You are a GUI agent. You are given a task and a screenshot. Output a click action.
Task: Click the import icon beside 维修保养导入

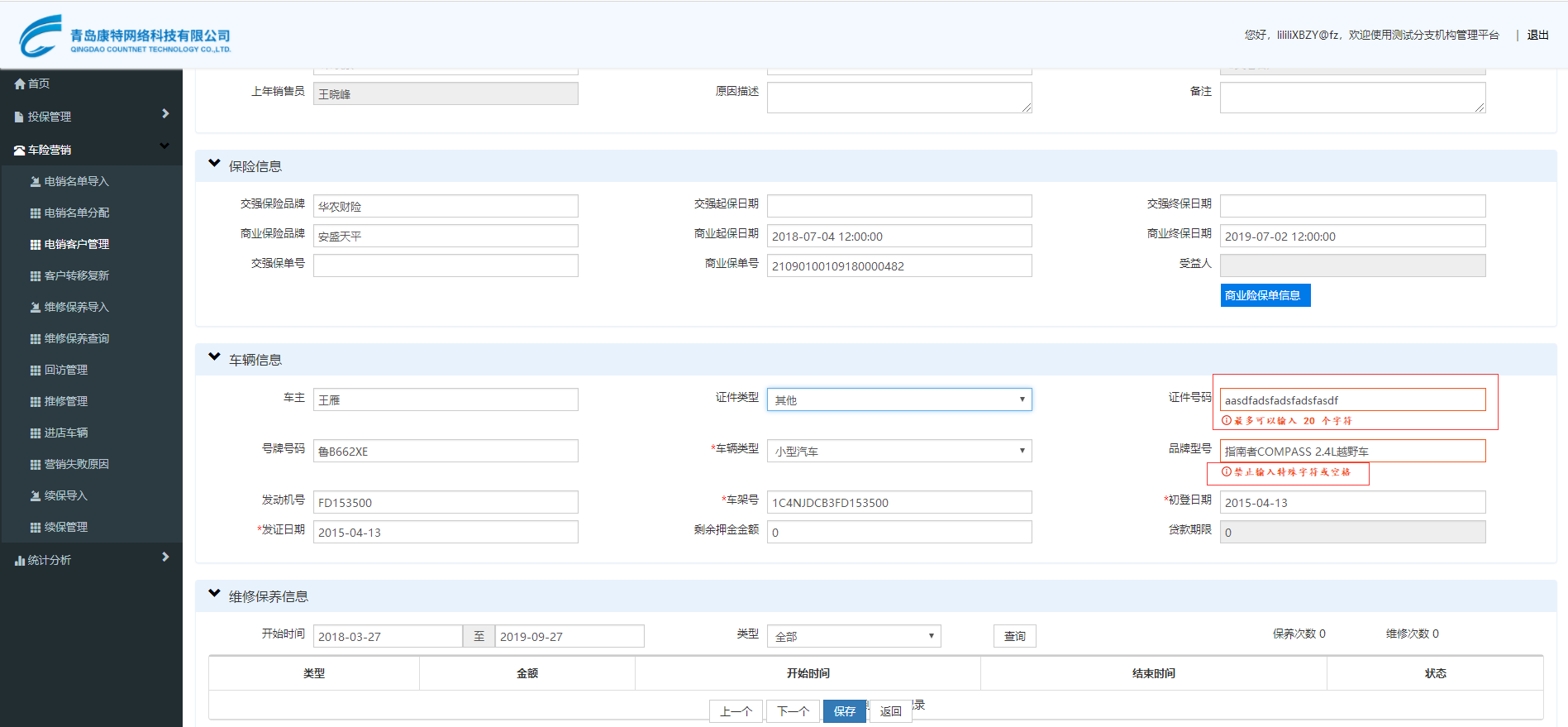[36, 307]
